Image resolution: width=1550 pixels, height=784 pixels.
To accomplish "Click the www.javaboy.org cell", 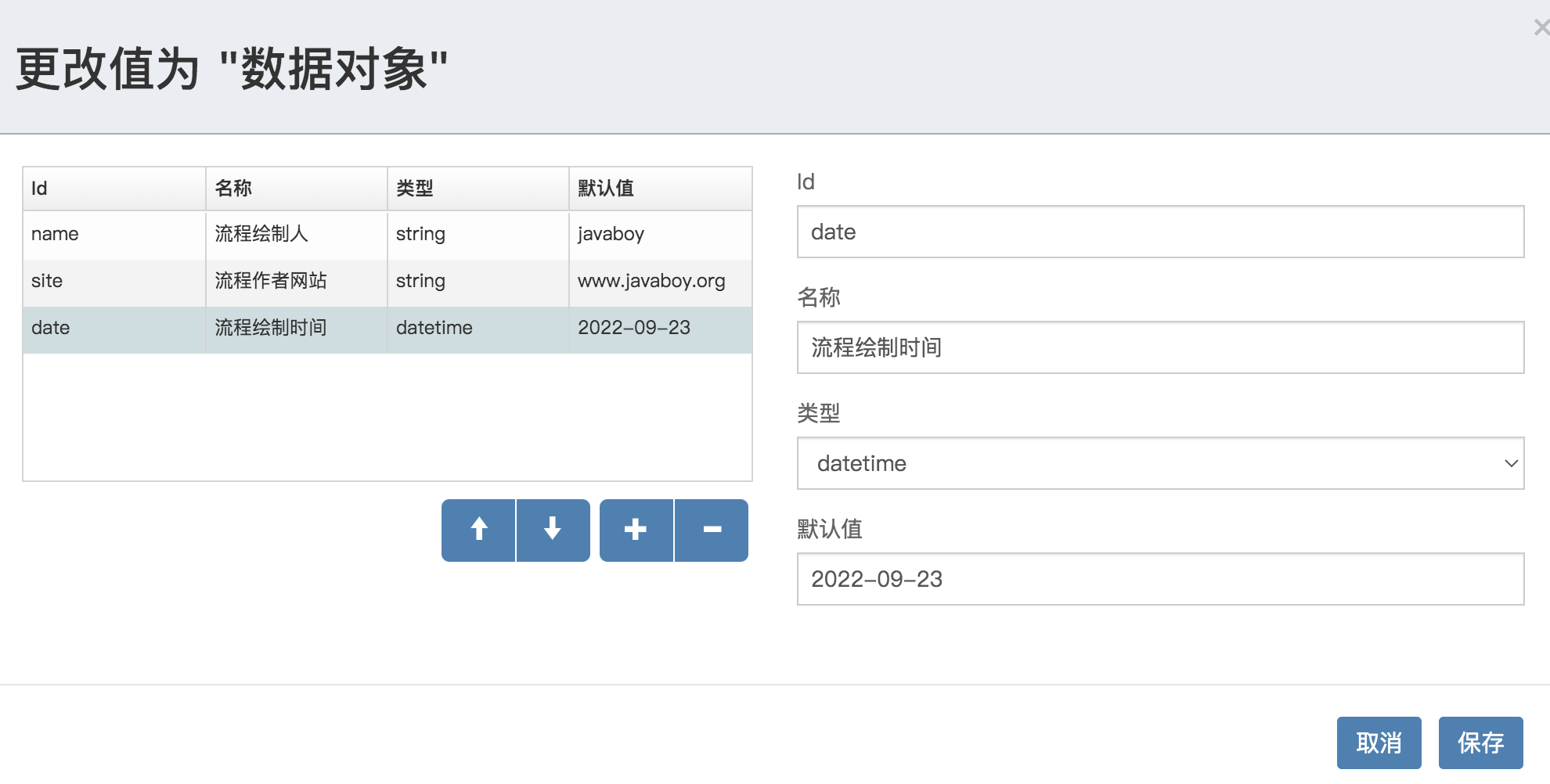I will point(651,281).
